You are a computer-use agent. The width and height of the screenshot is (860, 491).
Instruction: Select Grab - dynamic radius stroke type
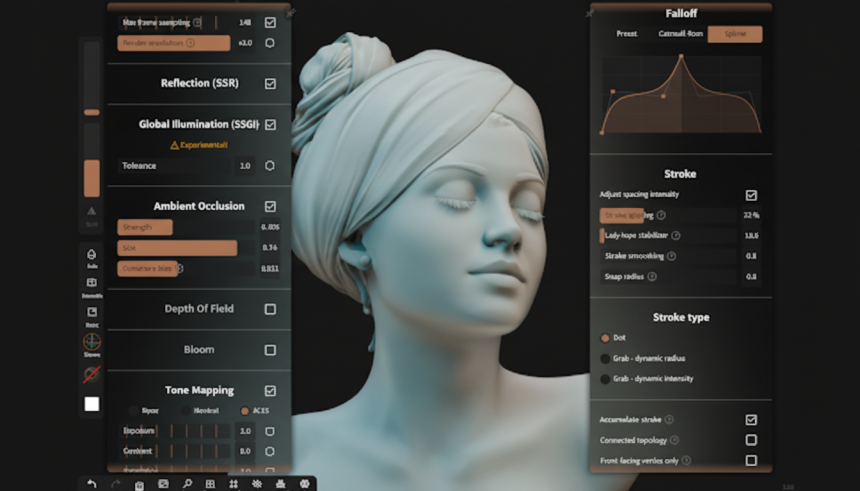(x=643, y=358)
